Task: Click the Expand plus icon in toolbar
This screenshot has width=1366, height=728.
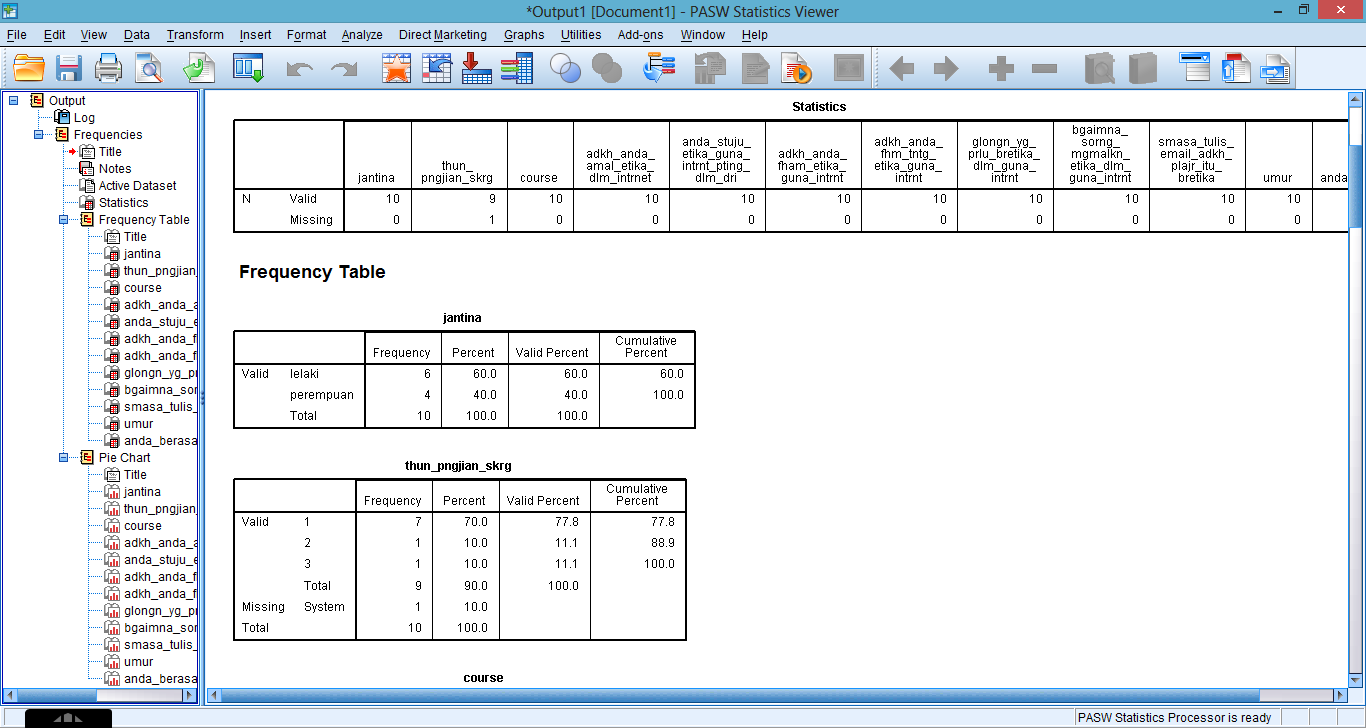Action: tap(1000, 68)
